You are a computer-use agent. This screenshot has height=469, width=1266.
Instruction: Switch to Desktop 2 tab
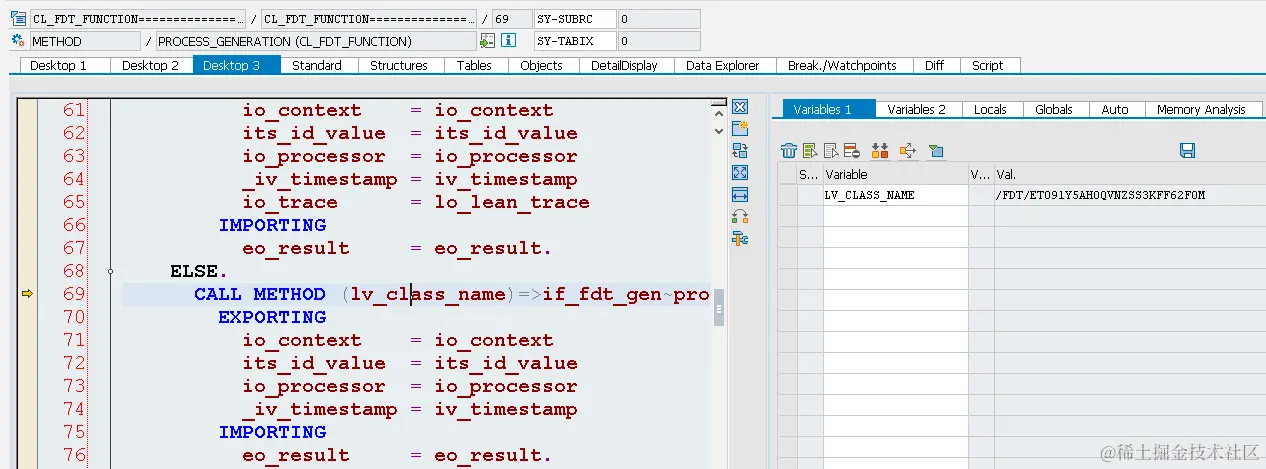(x=150, y=65)
